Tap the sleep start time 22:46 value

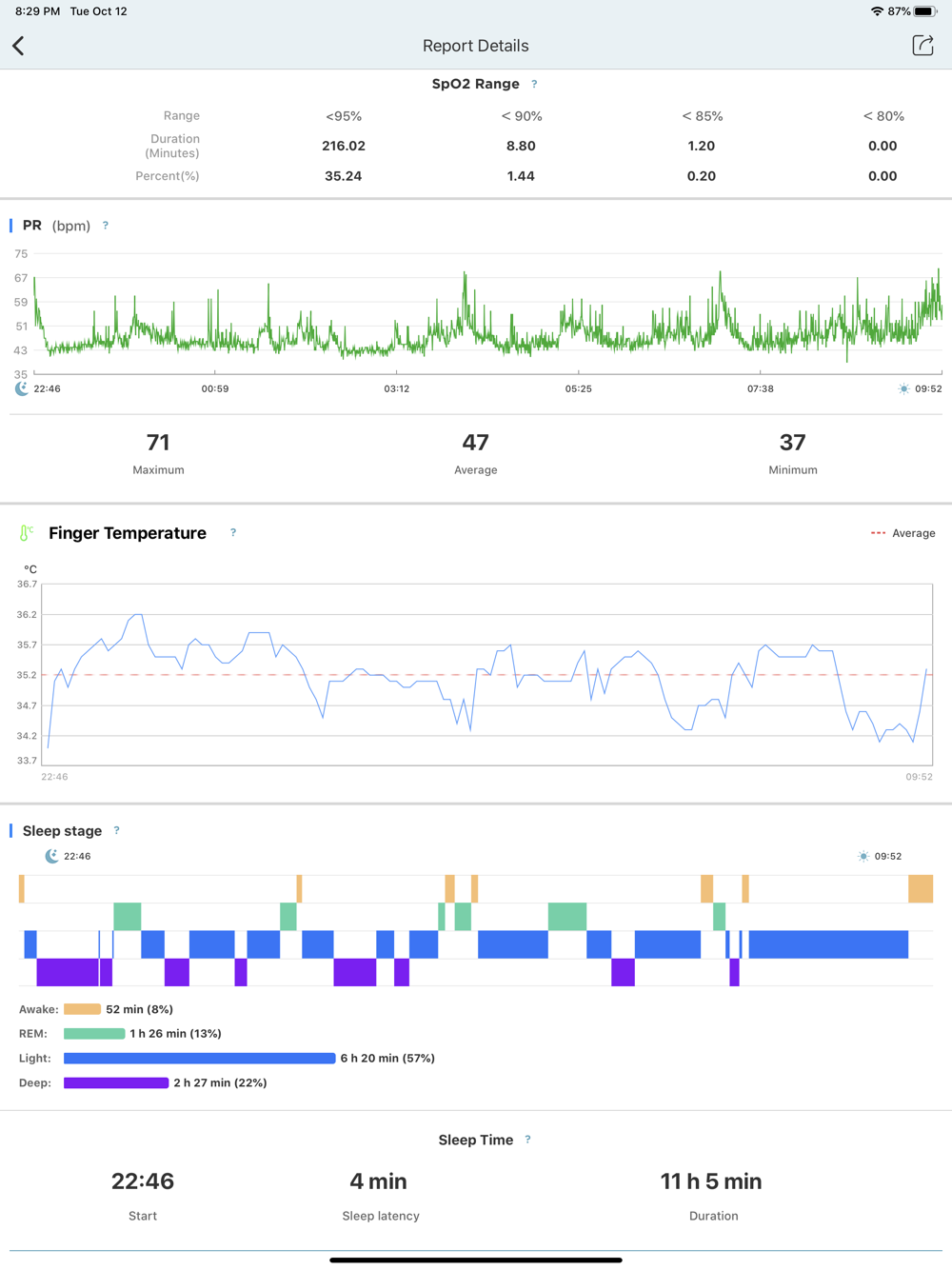tap(143, 1181)
